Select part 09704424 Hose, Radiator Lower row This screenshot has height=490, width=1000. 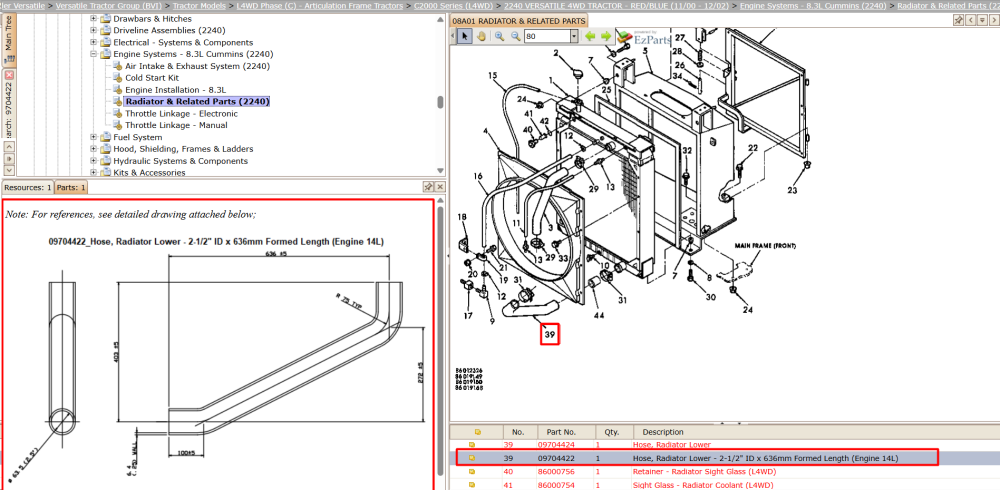click(x=725, y=445)
